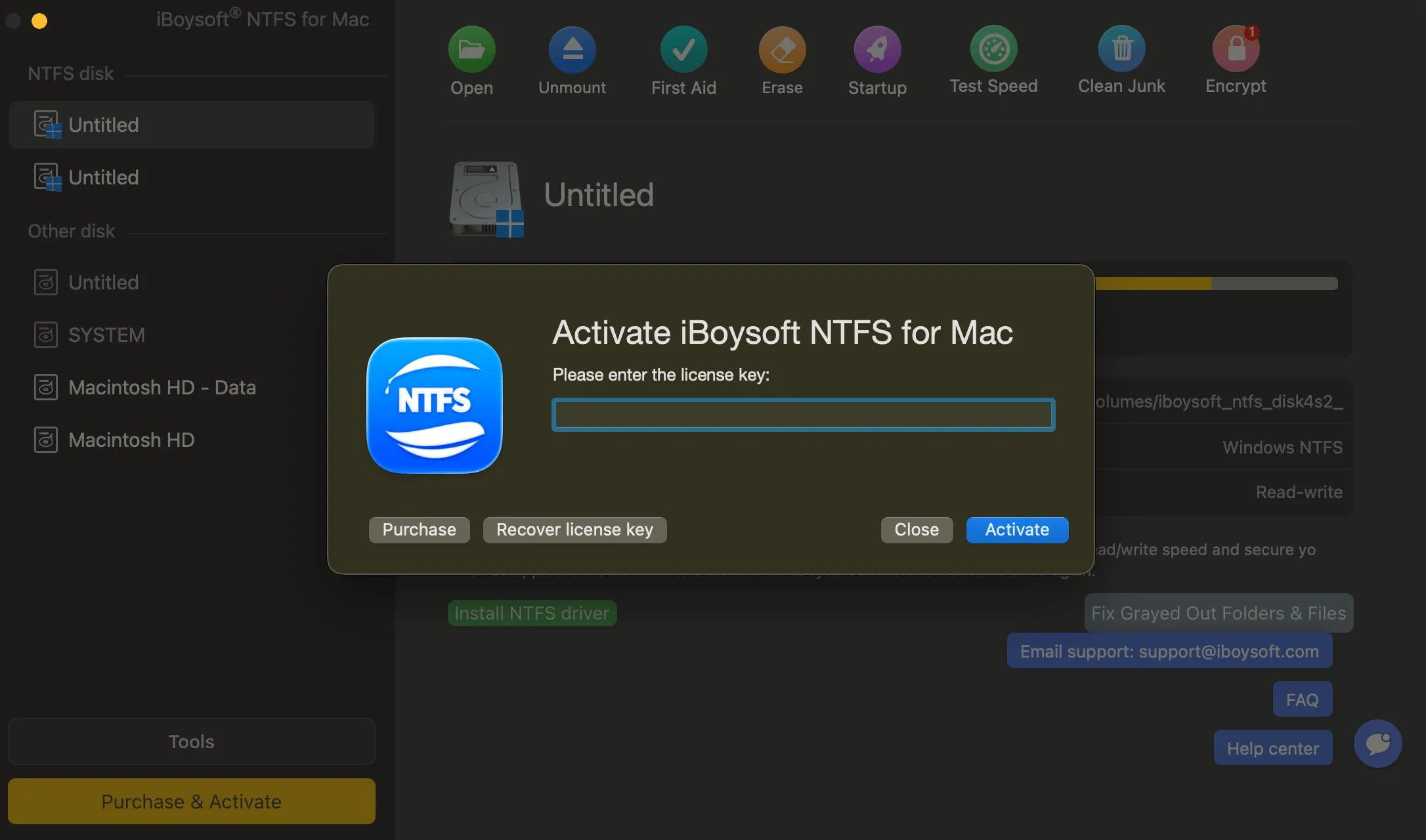Click the Startup label text
Image resolution: width=1426 pixels, height=840 pixels.
click(x=877, y=88)
